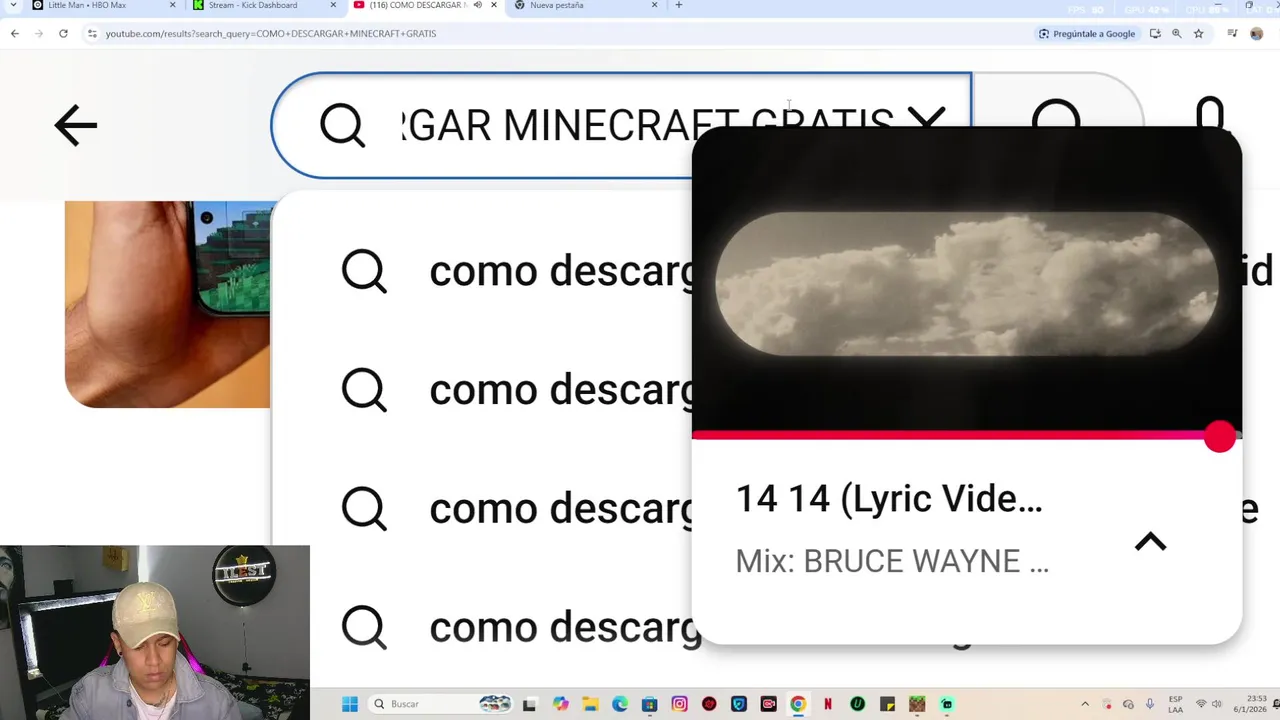The height and width of the screenshot is (720, 1280).
Task: Expand the miniplayer with the up chevron
Action: (x=1151, y=542)
